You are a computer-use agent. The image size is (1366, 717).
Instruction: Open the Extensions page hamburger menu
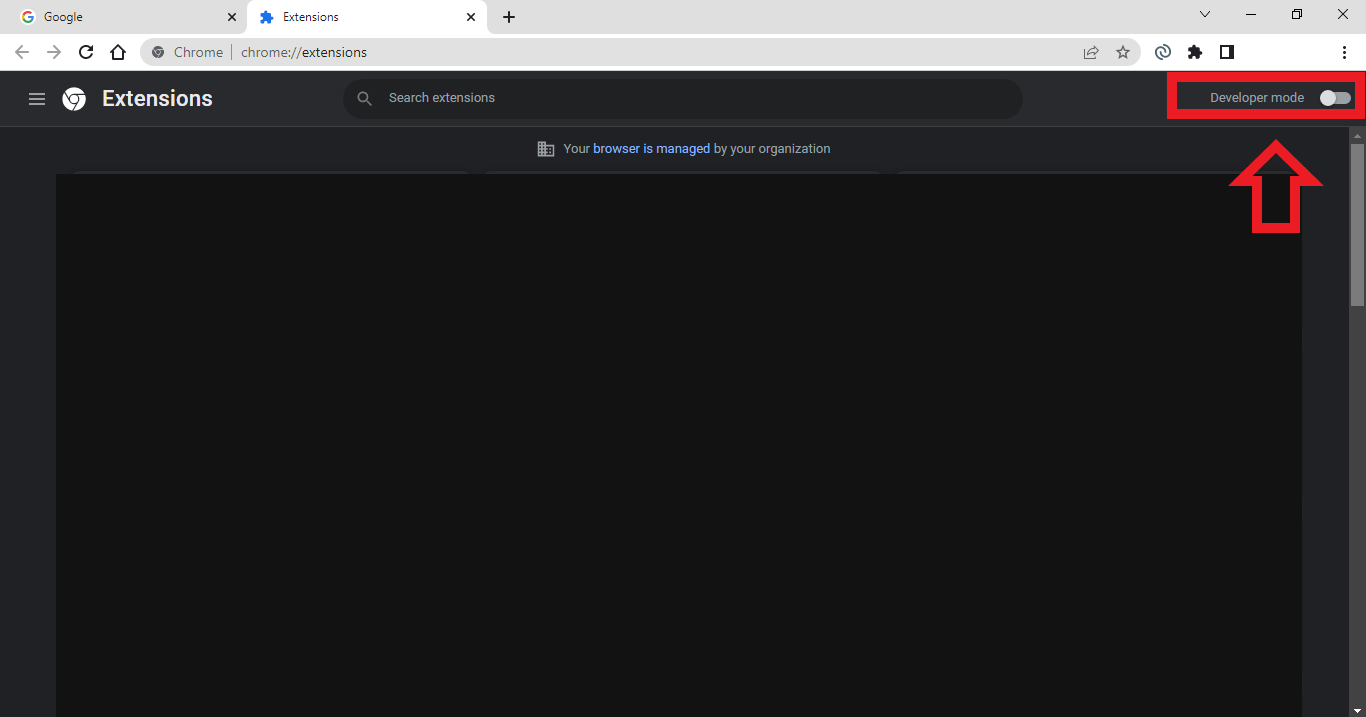[x=37, y=98]
